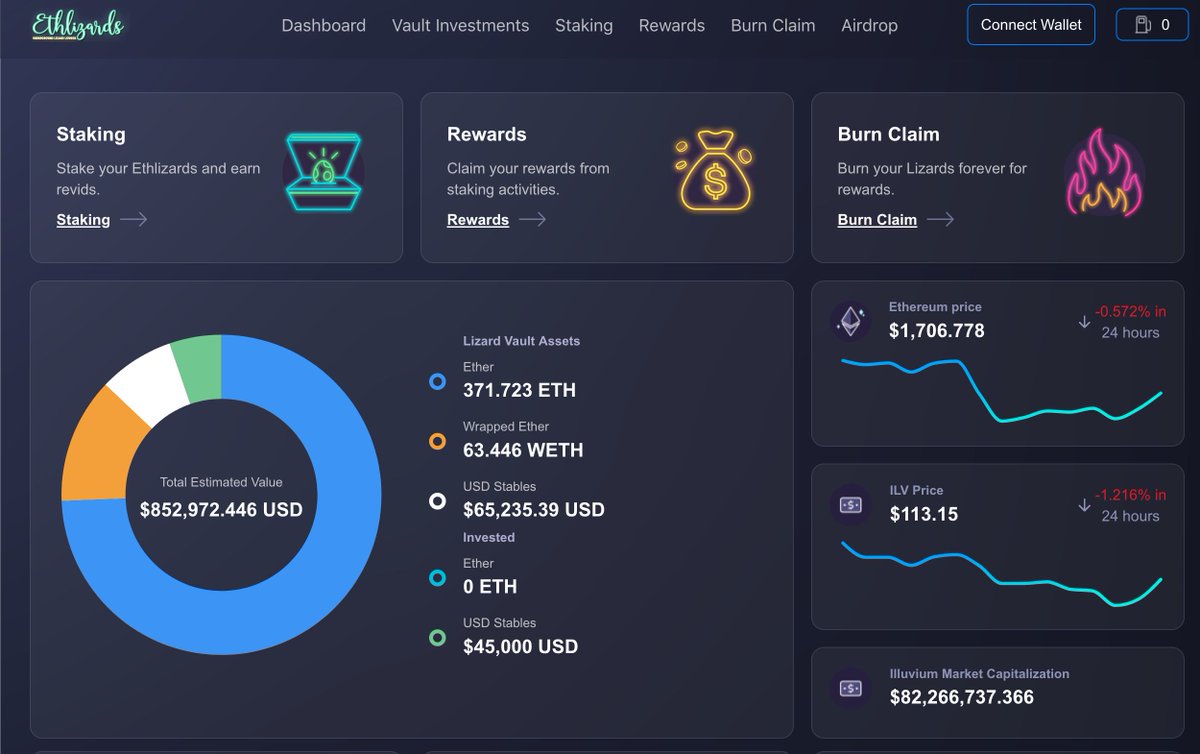The image size is (1200, 754).
Task: Click down arrow next to -0.572%
Action: tap(1084, 322)
